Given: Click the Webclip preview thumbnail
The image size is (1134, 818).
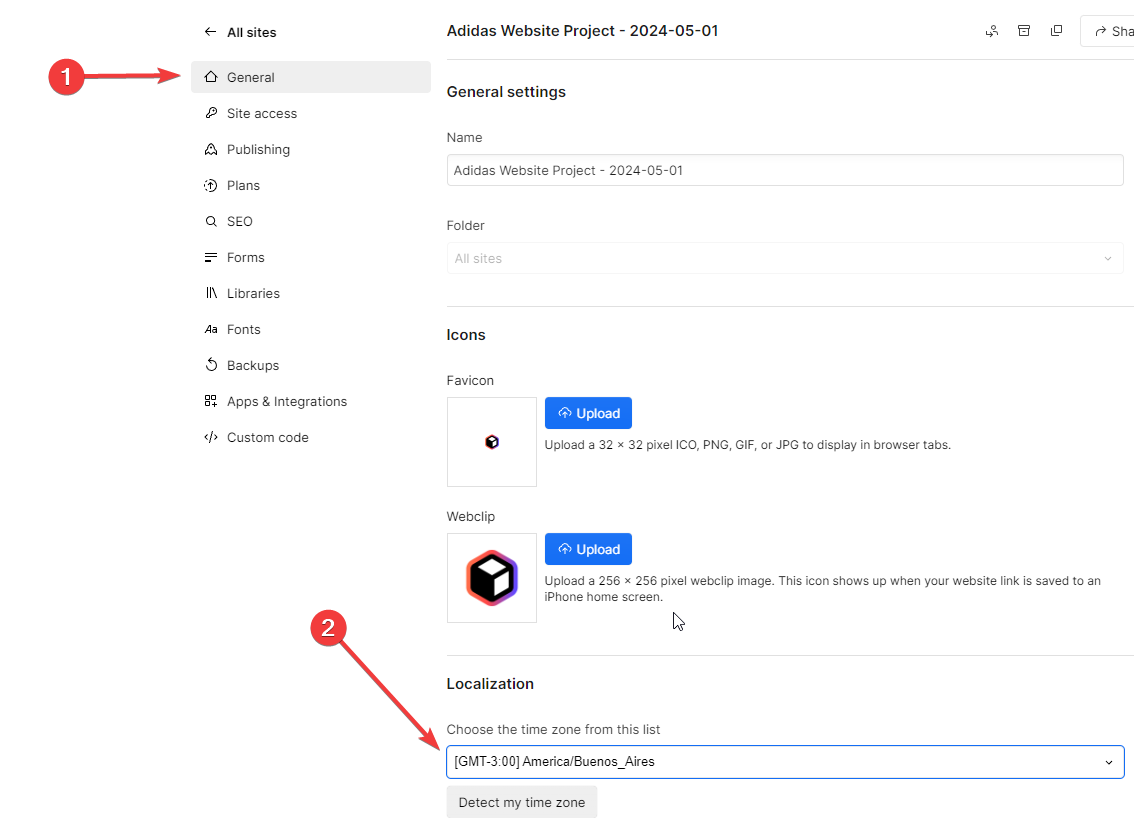Looking at the screenshot, I should tap(492, 578).
